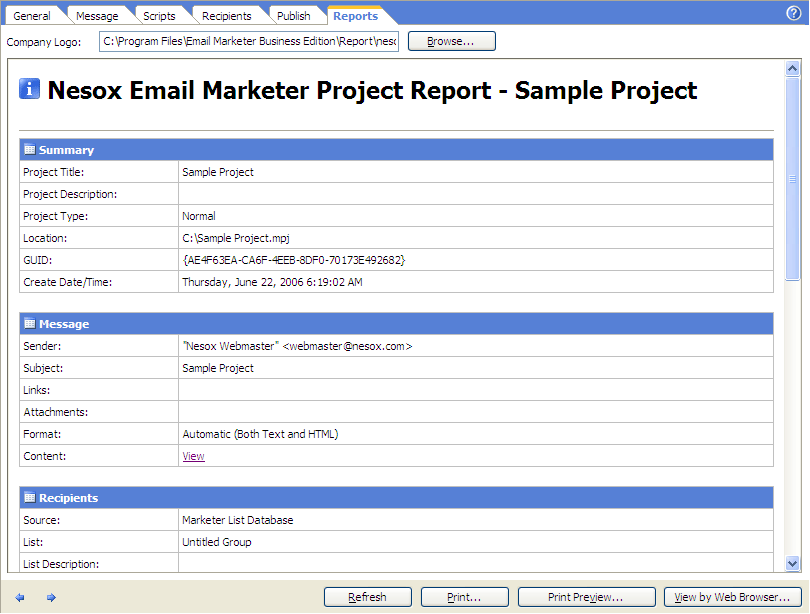Image resolution: width=810 pixels, height=614 pixels.
Task: Click the Create Date/Time value
Action: tap(272, 282)
